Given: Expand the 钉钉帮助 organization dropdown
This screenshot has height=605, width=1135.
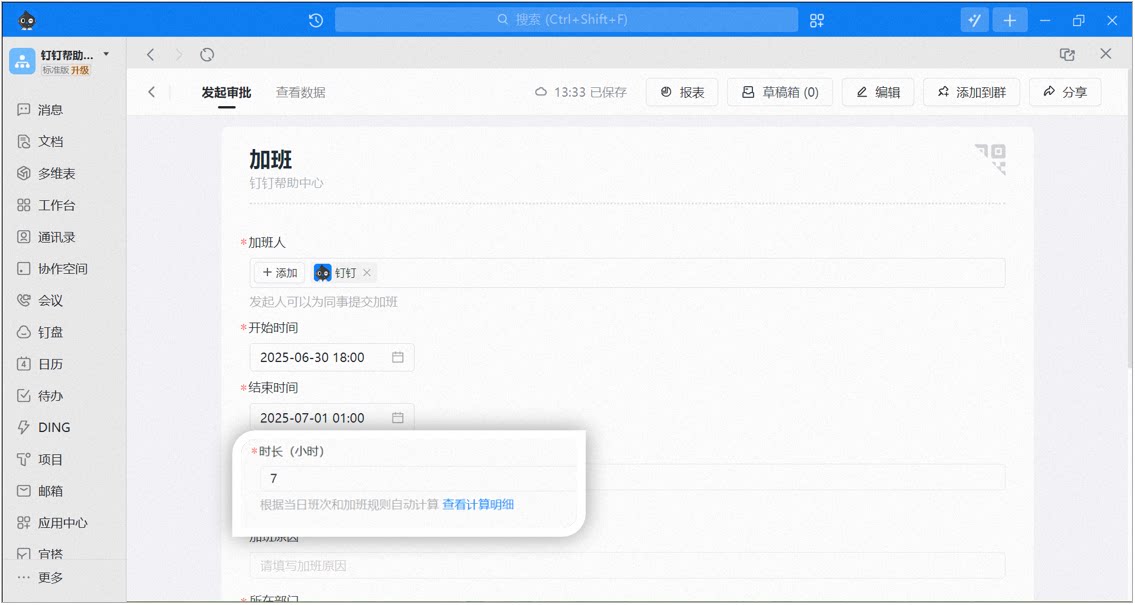Looking at the screenshot, I should coord(106,54).
